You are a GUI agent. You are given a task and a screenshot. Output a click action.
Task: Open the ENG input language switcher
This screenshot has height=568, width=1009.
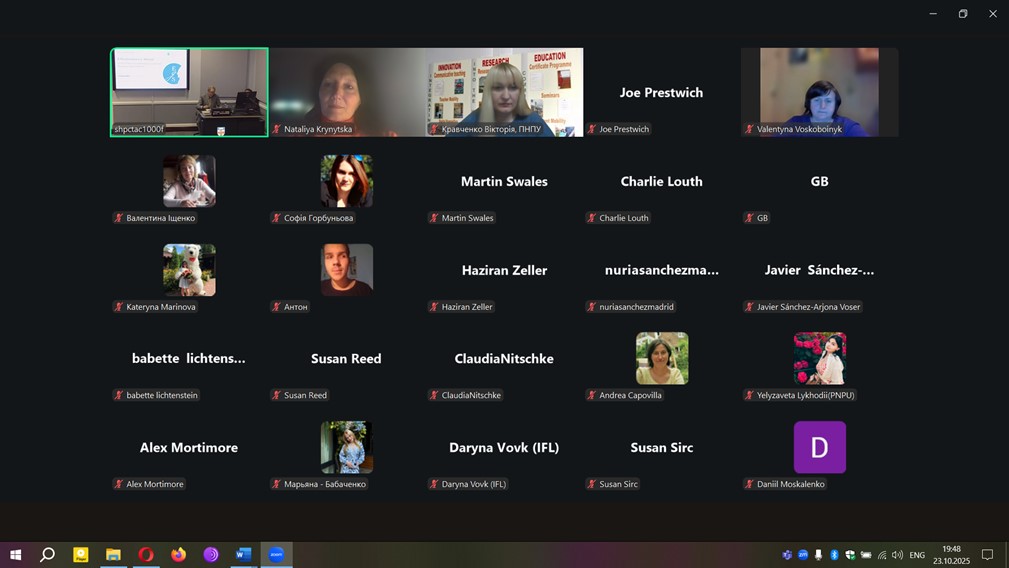click(x=917, y=555)
